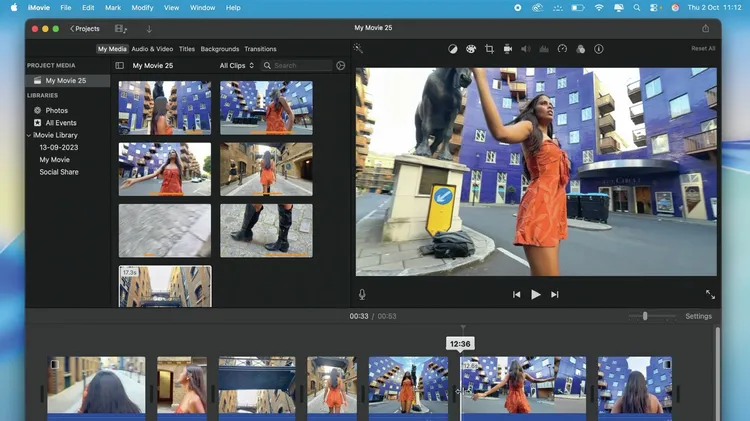The width and height of the screenshot is (750, 421).
Task: Click the magic wand auto-enhance icon
Action: coord(358,48)
